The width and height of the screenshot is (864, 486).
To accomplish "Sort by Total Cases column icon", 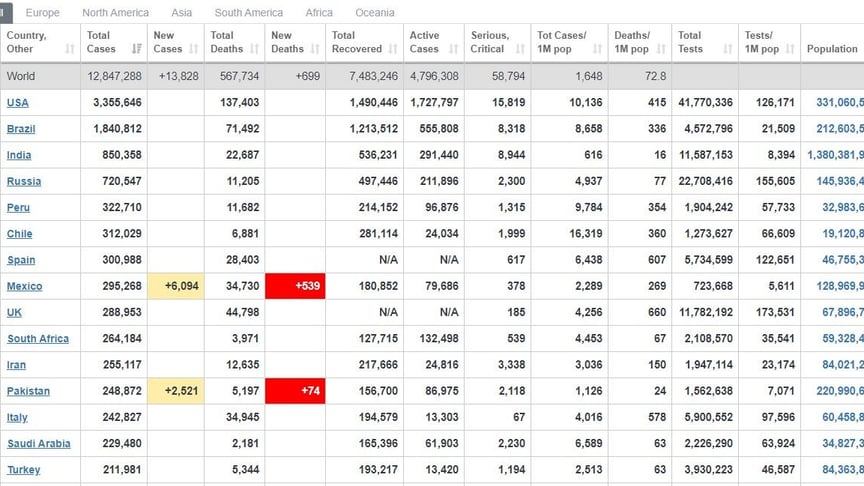I will click(x=137, y=49).
